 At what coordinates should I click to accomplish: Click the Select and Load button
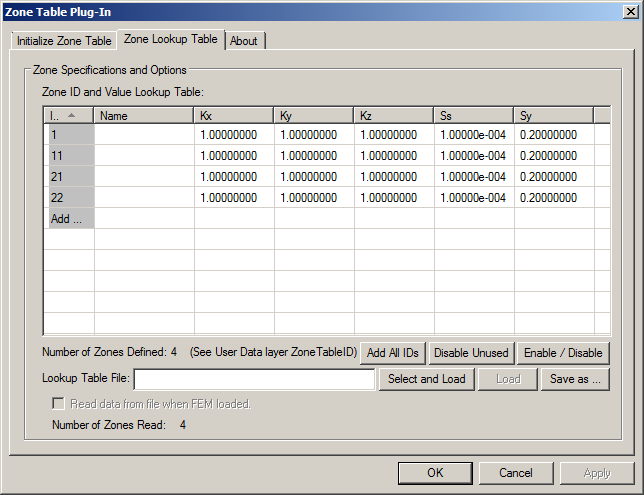[x=426, y=379]
